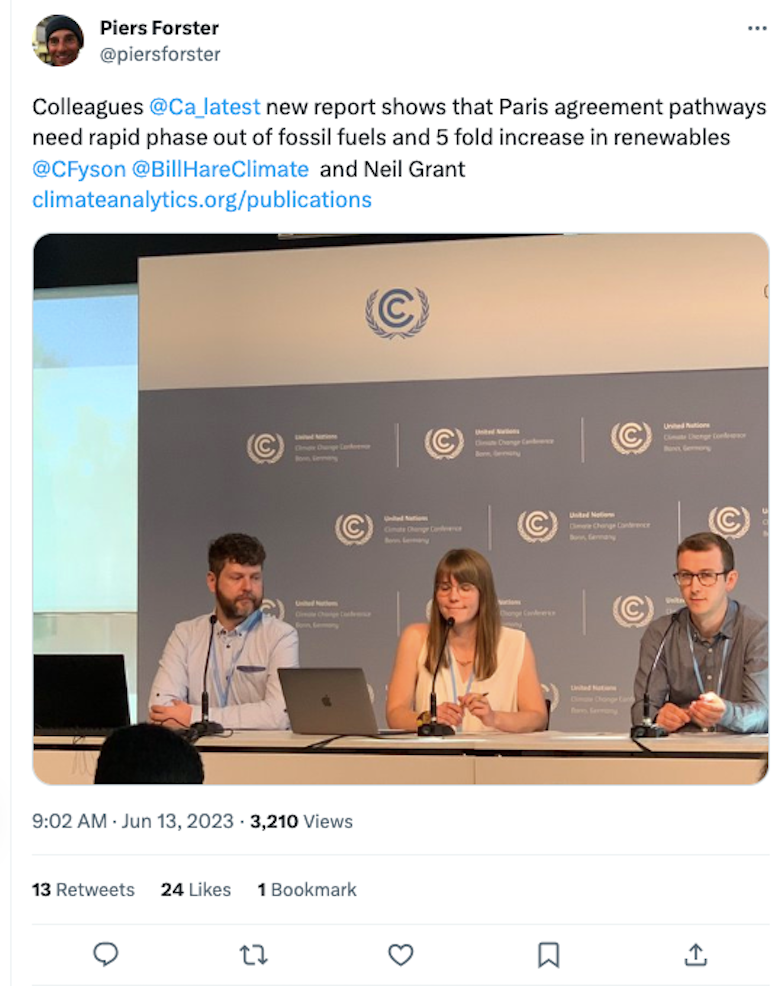Viewport: 780px width, 986px height.
Task: Click the reply speech bubble icon
Action: tap(106, 954)
